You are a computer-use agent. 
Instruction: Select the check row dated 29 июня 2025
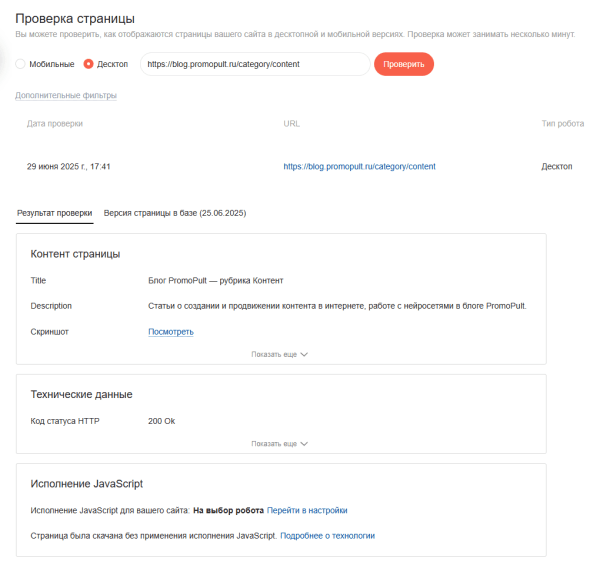69,166
